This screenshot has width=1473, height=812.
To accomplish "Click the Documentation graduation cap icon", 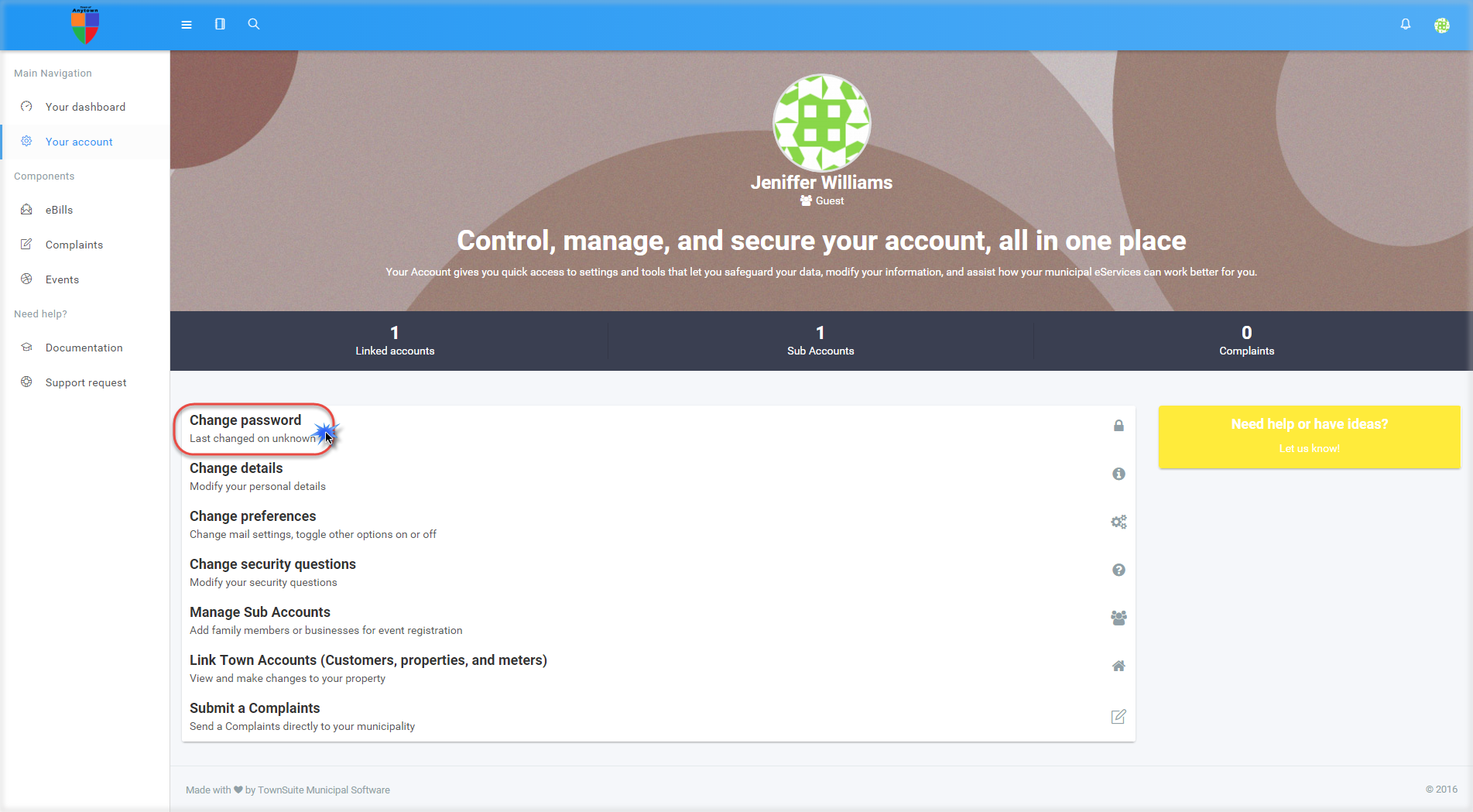I will pos(26,347).
